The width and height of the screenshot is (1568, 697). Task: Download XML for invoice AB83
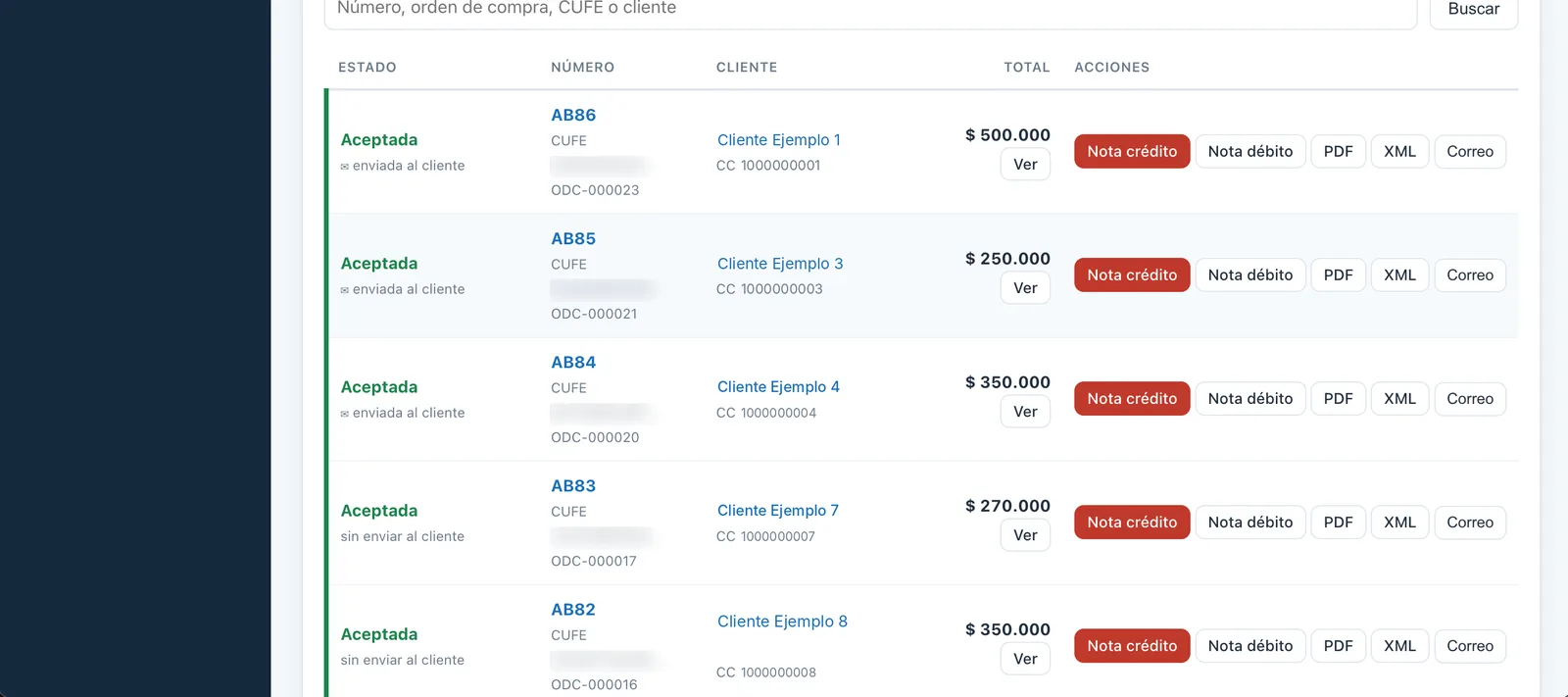pos(1399,522)
